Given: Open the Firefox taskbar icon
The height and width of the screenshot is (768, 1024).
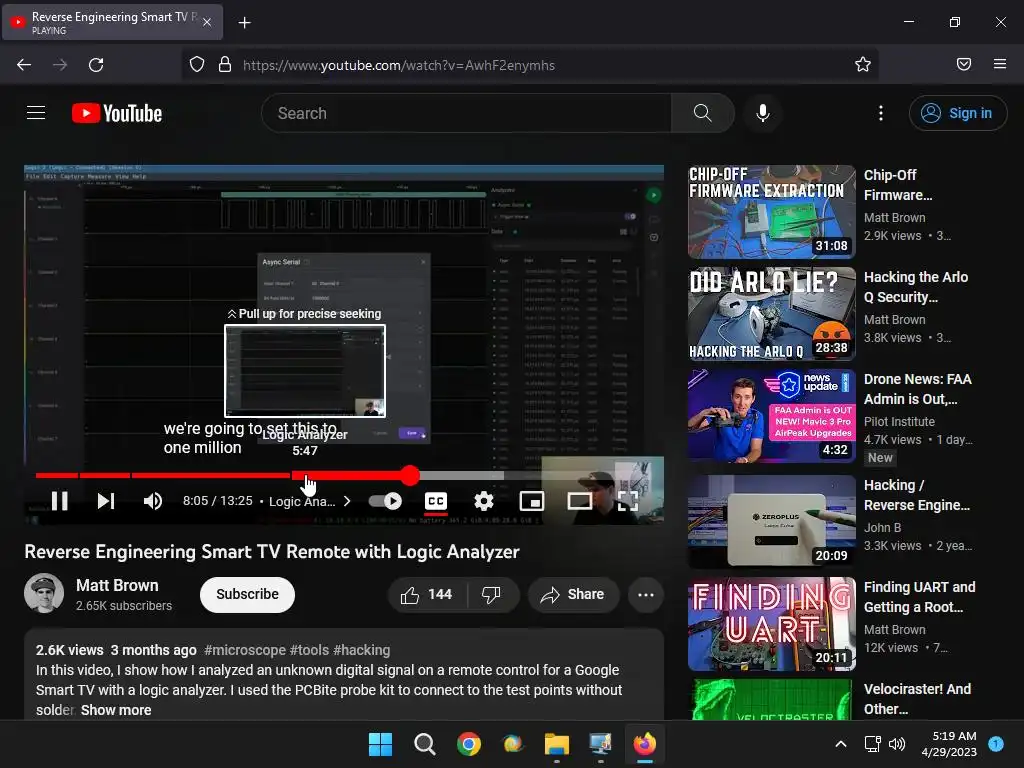Looking at the screenshot, I should [645, 744].
